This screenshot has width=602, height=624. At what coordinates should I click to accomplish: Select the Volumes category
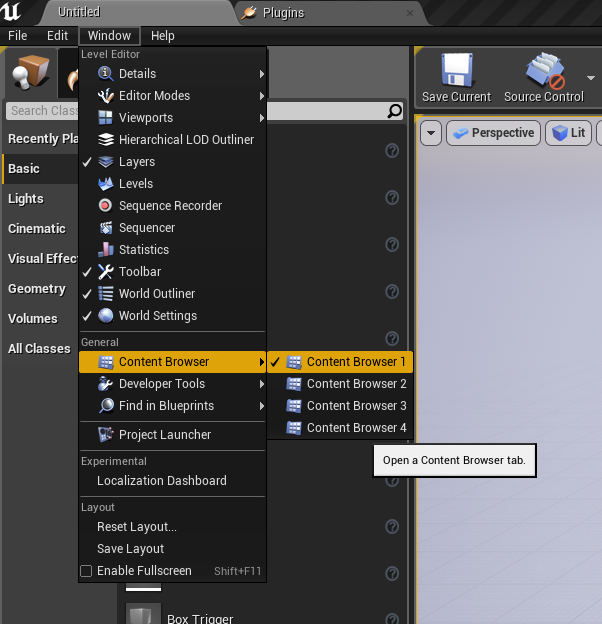pyautogui.click(x=41, y=318)
